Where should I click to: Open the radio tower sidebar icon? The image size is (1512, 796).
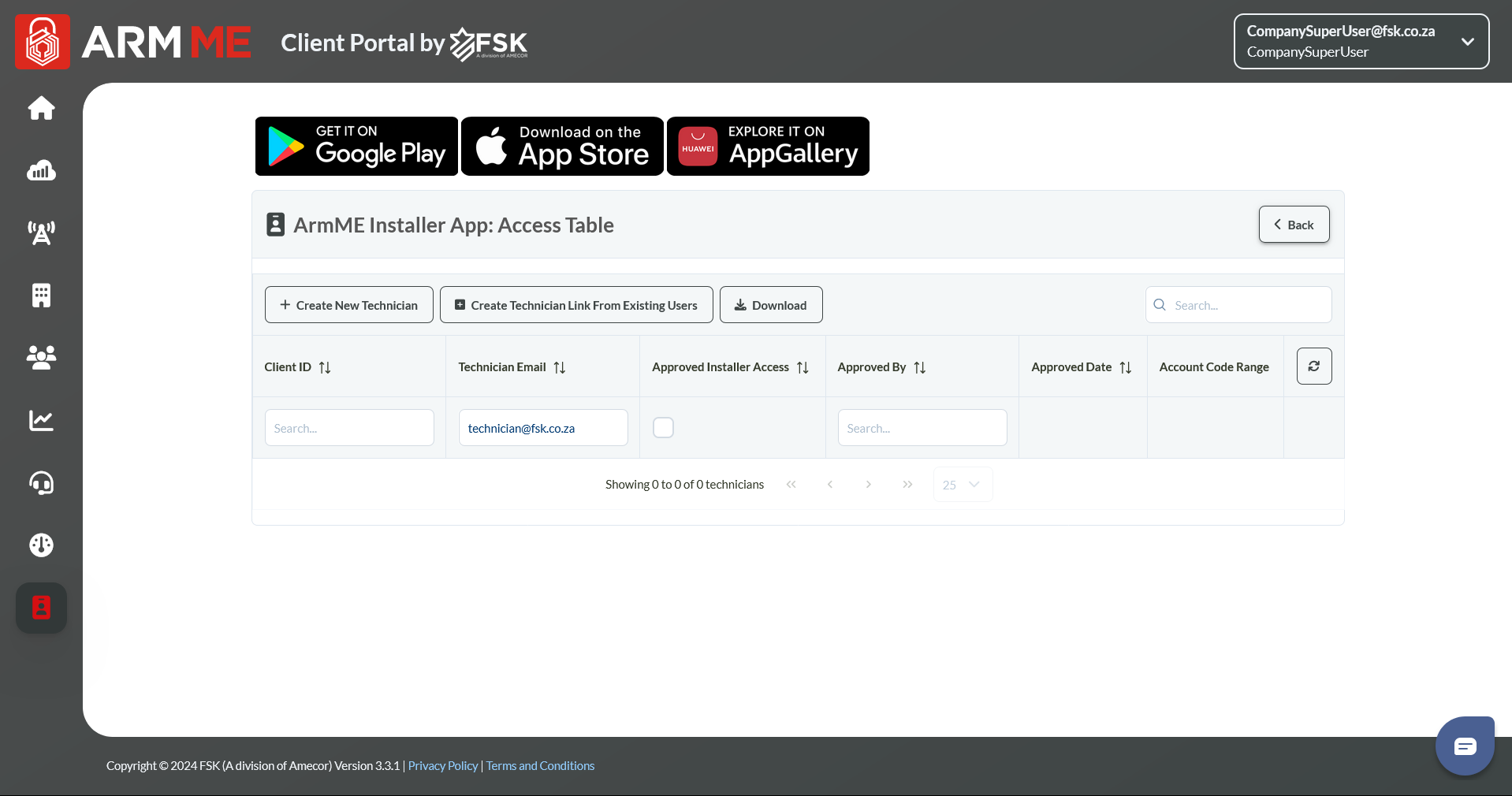click(41, 232)
